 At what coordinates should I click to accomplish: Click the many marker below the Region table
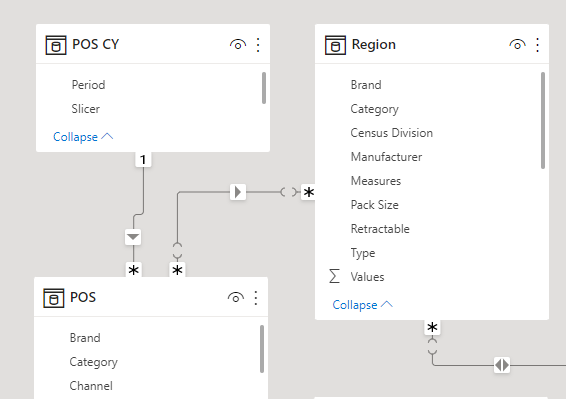tap(432, 328)
